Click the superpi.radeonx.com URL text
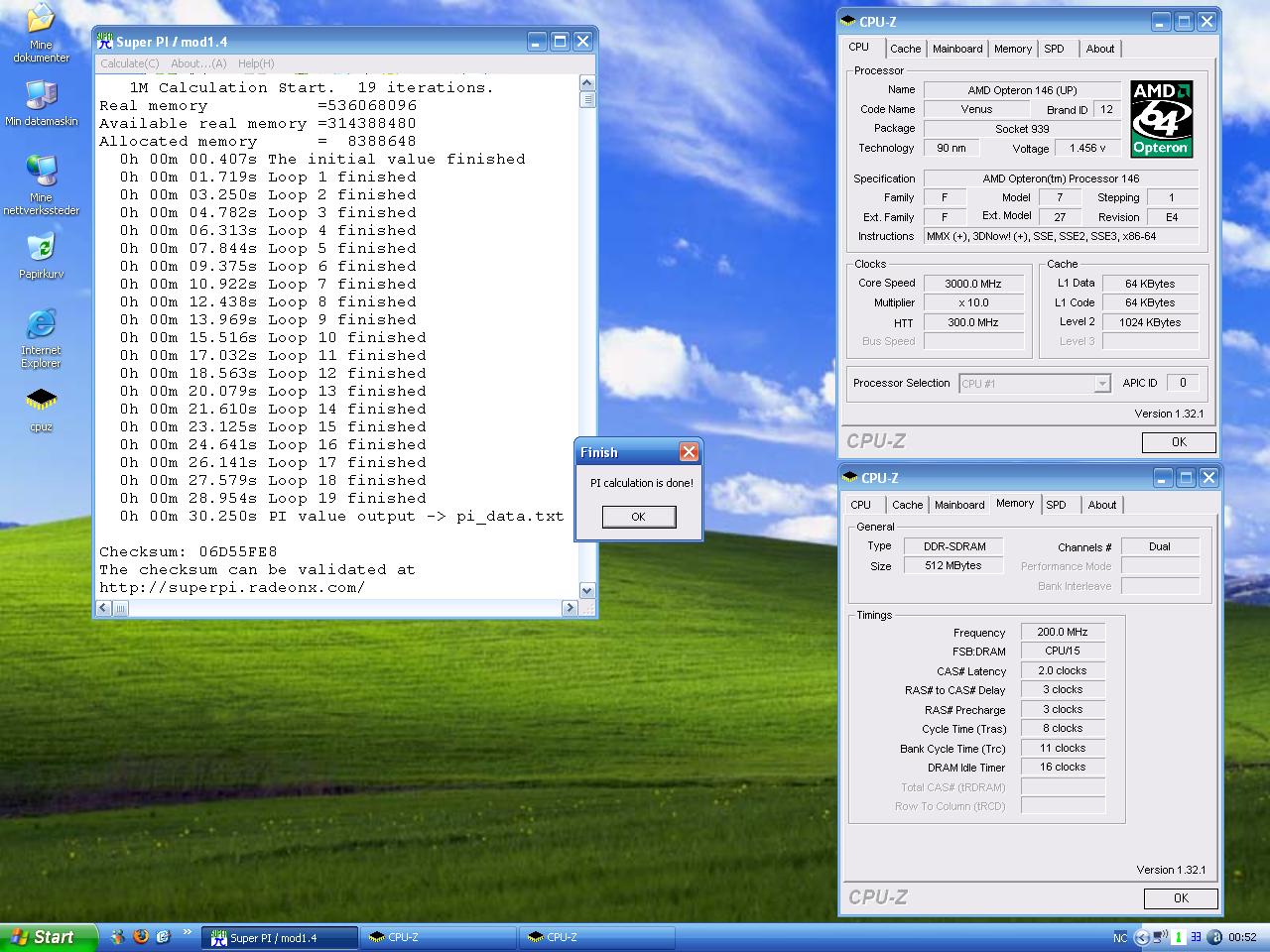The image size is (1270, 952). point(232,587)
